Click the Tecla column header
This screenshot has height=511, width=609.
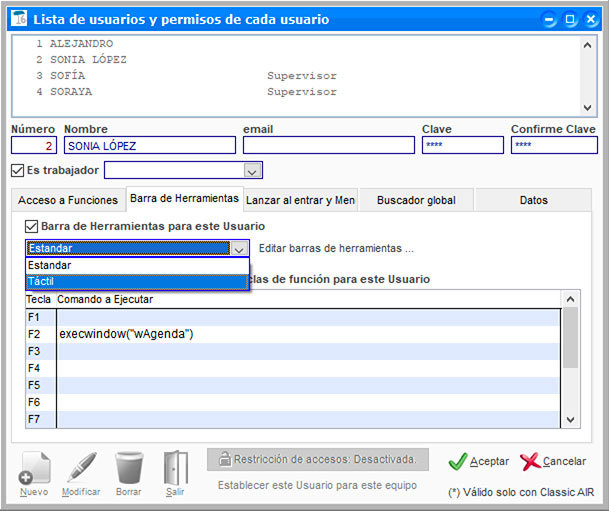tap(38, 299)
